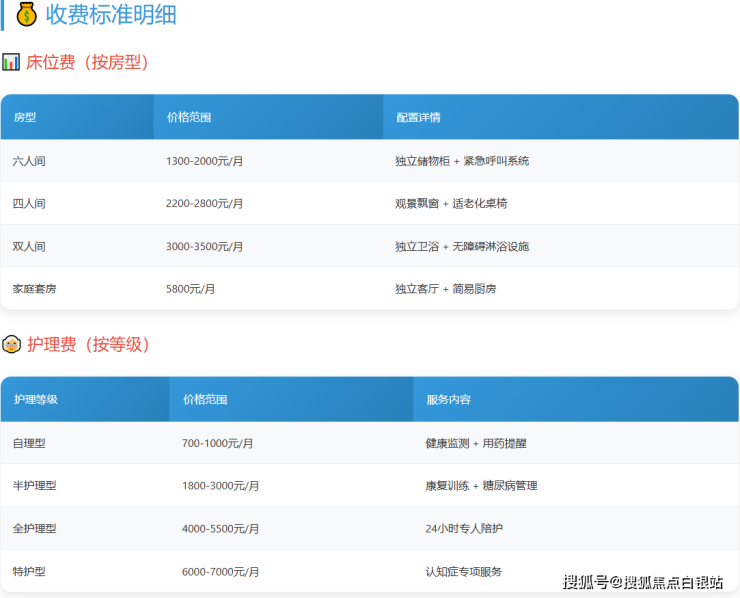Click the 护理等级 column header
740x598 pixels.
(36, 399)
